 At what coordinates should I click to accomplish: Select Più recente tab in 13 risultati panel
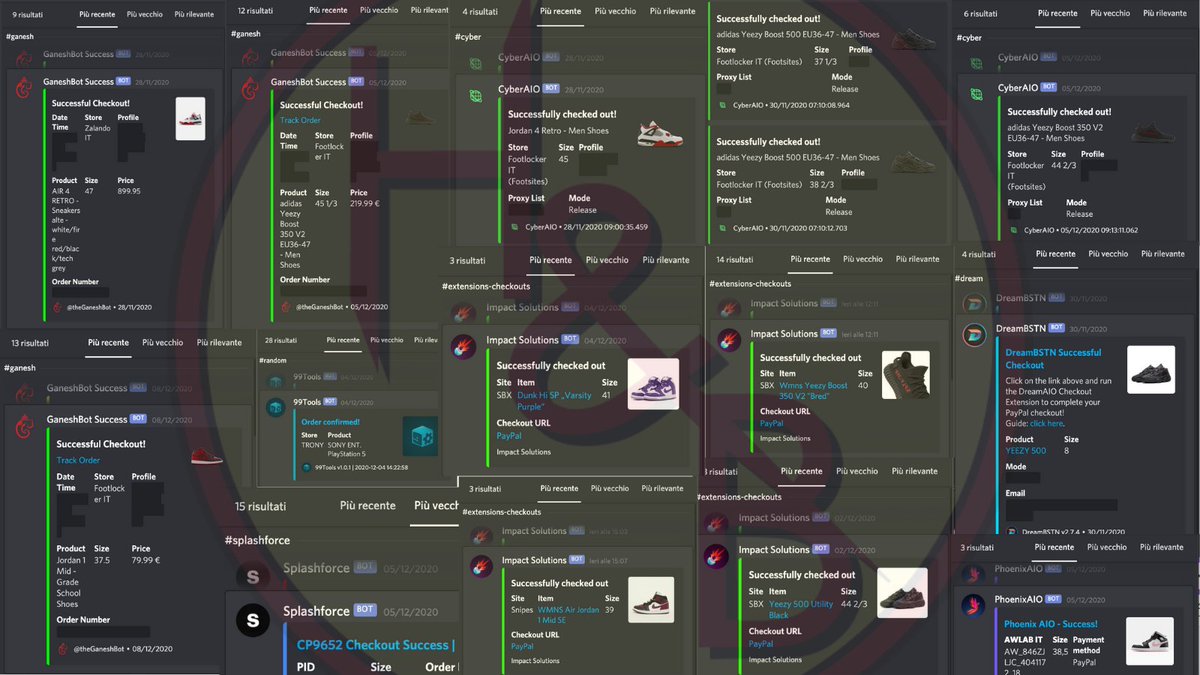(108, 343)
